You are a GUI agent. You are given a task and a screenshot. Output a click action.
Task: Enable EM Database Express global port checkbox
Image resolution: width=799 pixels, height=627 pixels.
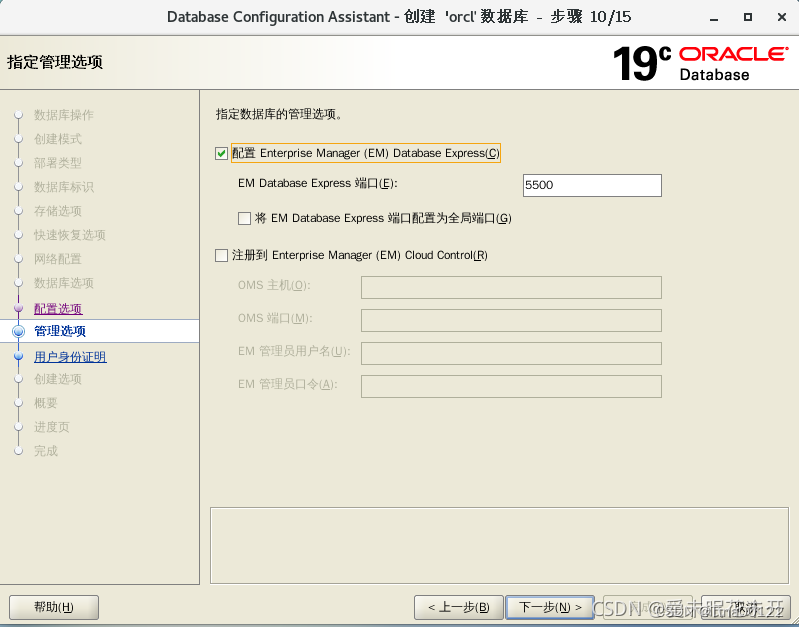245,219
